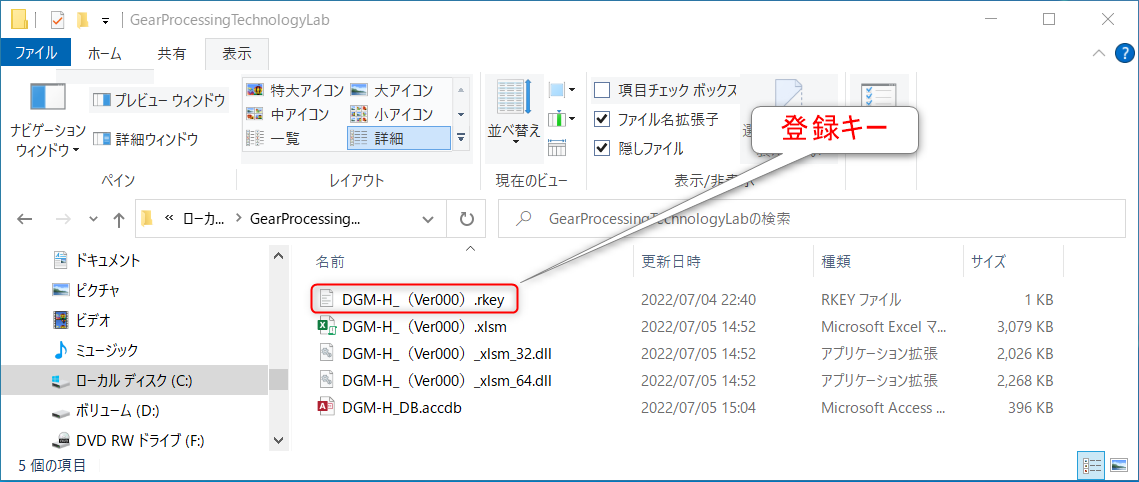The height and width of the screenshot is (482, 1139).
Task: Select 大アイコン layout
Action: [x=392, y=90]
